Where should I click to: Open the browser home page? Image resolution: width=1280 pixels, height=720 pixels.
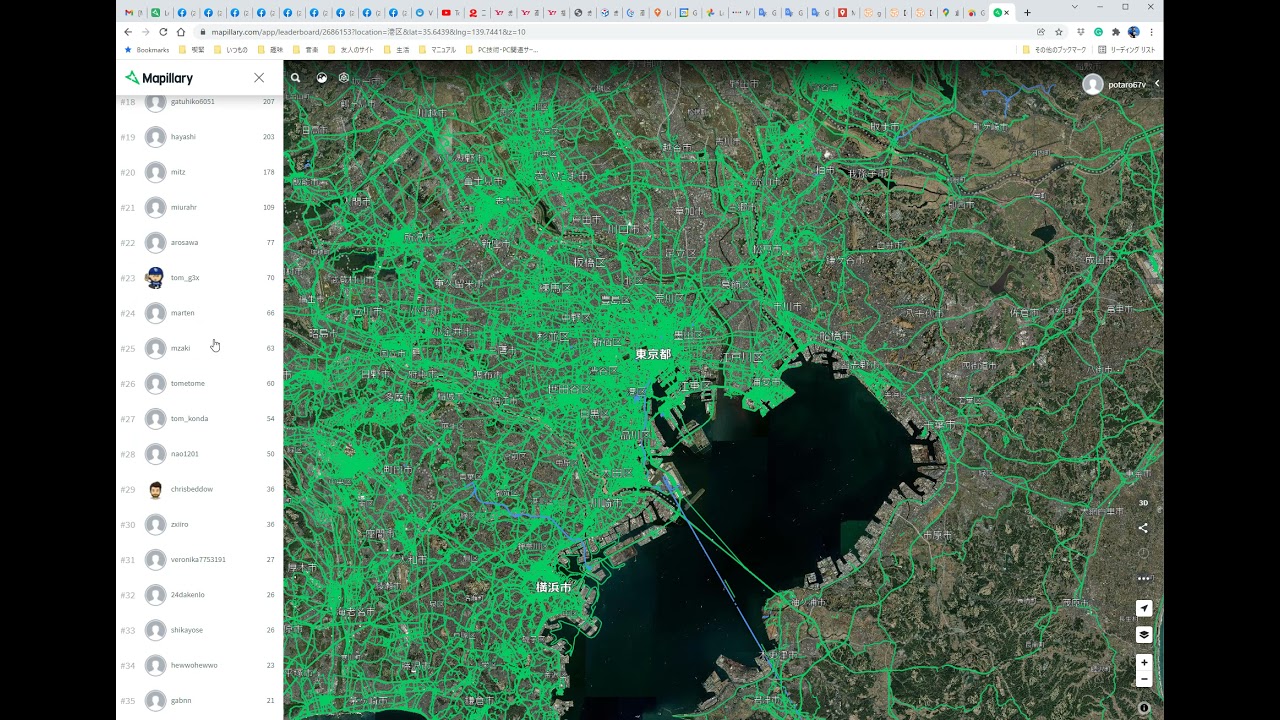point(181,32)
